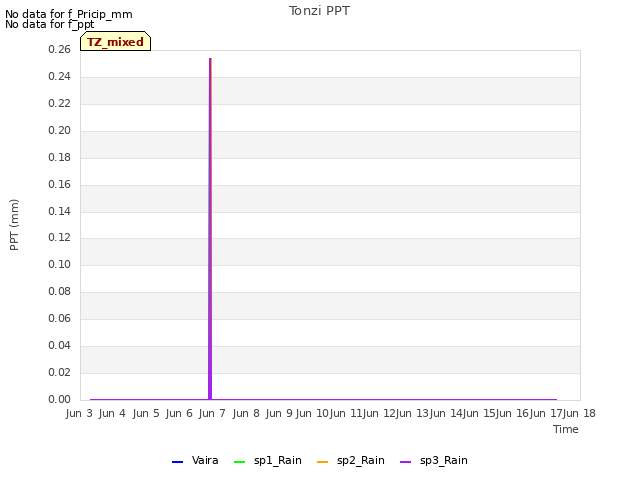This screenshot has height=480, width=640.
Task: Click the Time x-axis title
Action: [x=566, y=429]
